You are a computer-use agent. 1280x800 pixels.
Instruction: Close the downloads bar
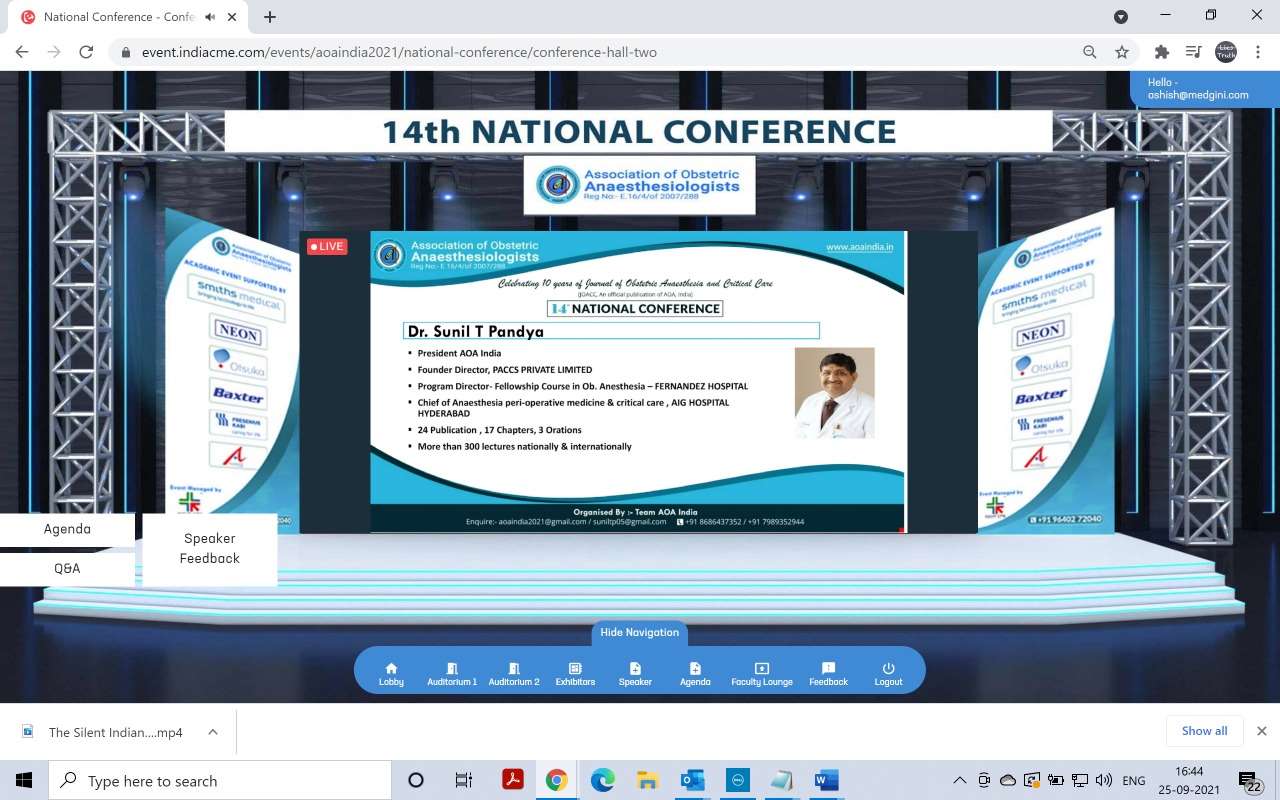click(x=1262, y=731)
